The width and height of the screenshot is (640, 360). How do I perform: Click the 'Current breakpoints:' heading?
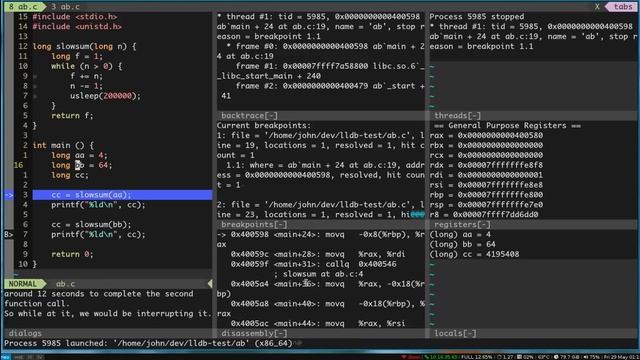(x=264, y=126)
